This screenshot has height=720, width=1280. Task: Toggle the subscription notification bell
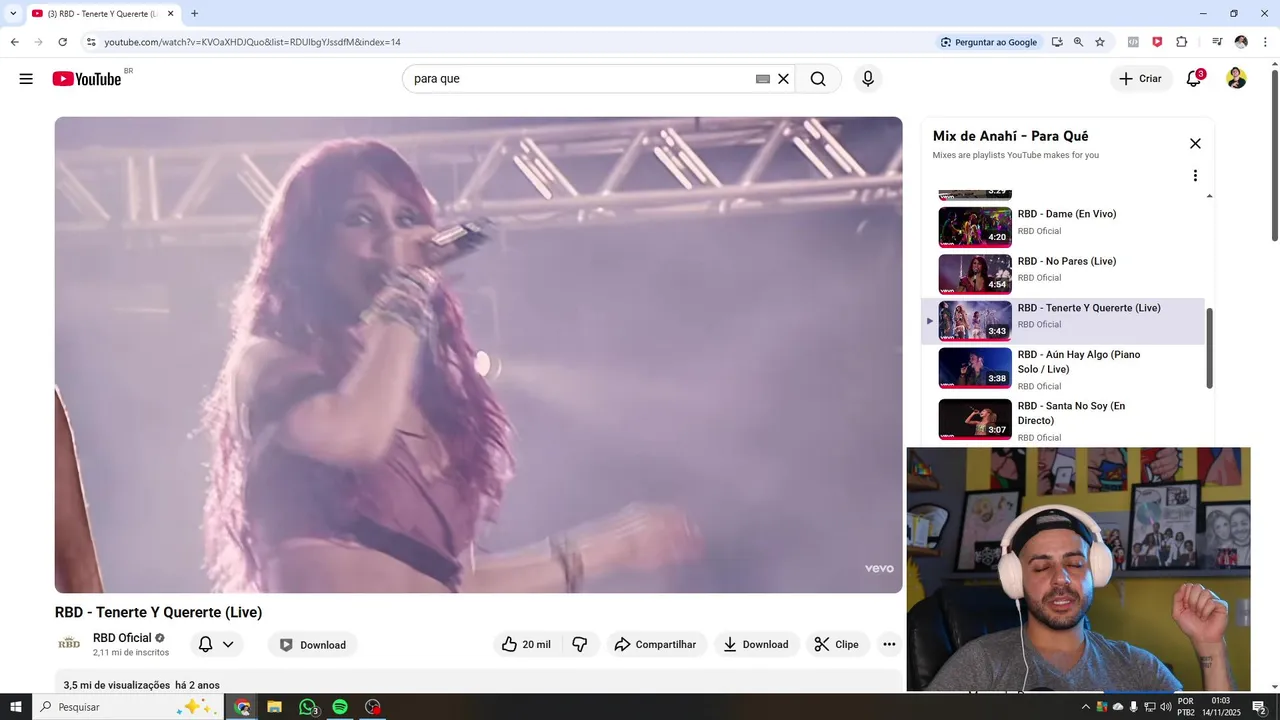click(x=205, y=645)
